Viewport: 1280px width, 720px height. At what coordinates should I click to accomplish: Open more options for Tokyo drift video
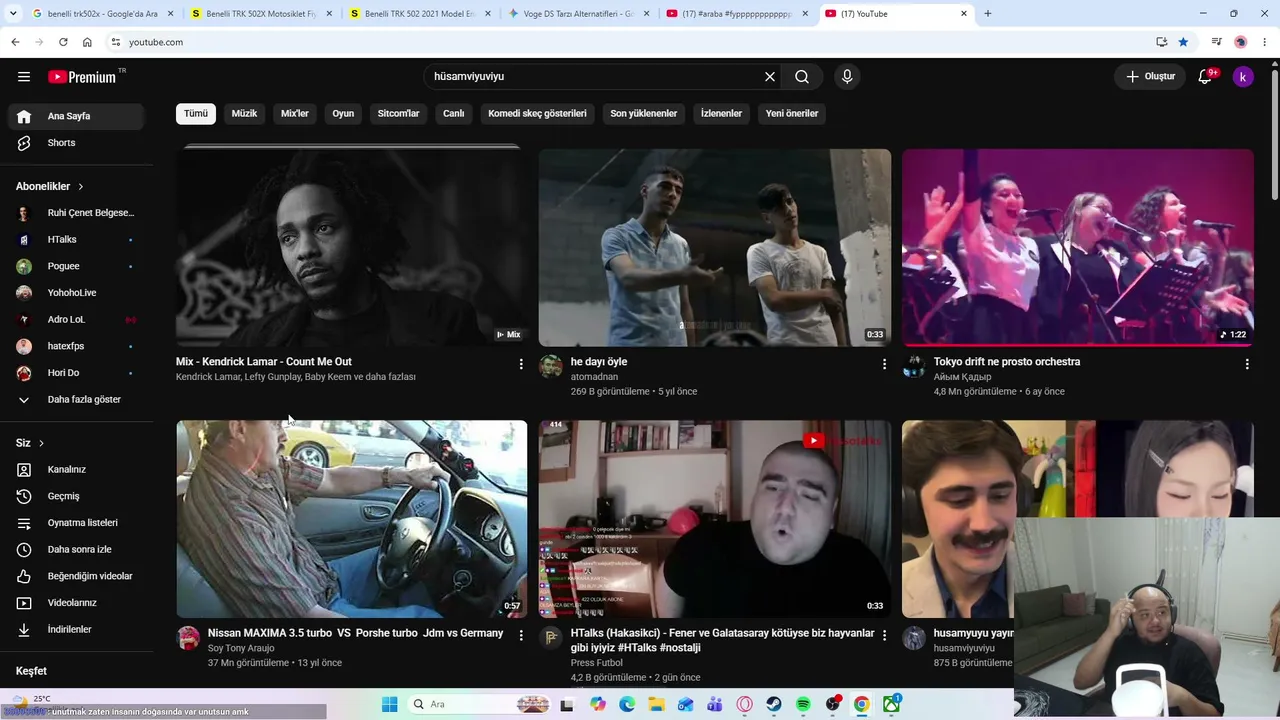tap(1247, 364)
